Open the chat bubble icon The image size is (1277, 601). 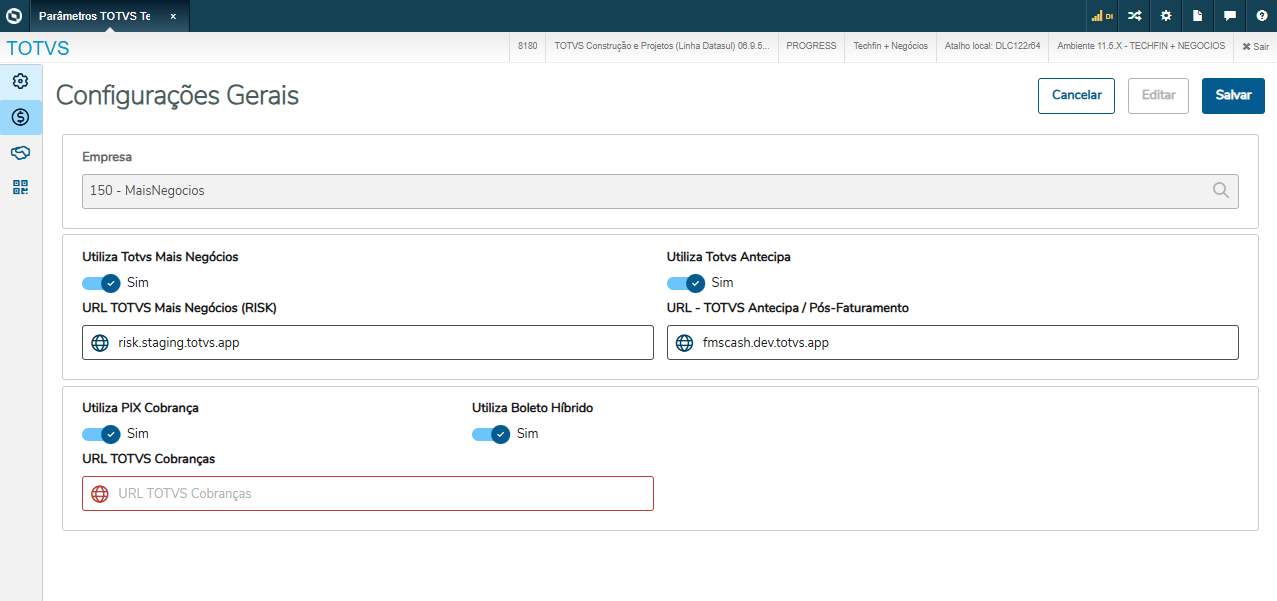1230,16
